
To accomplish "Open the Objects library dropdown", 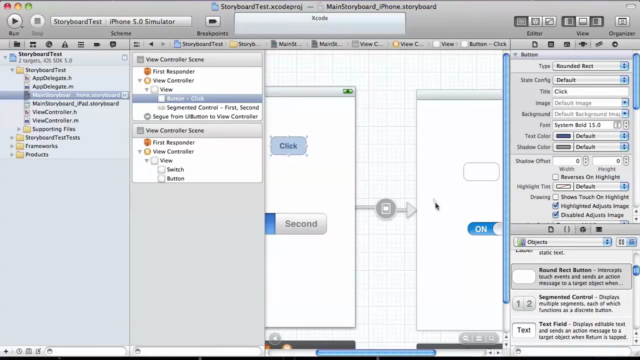I will [562, 242].
